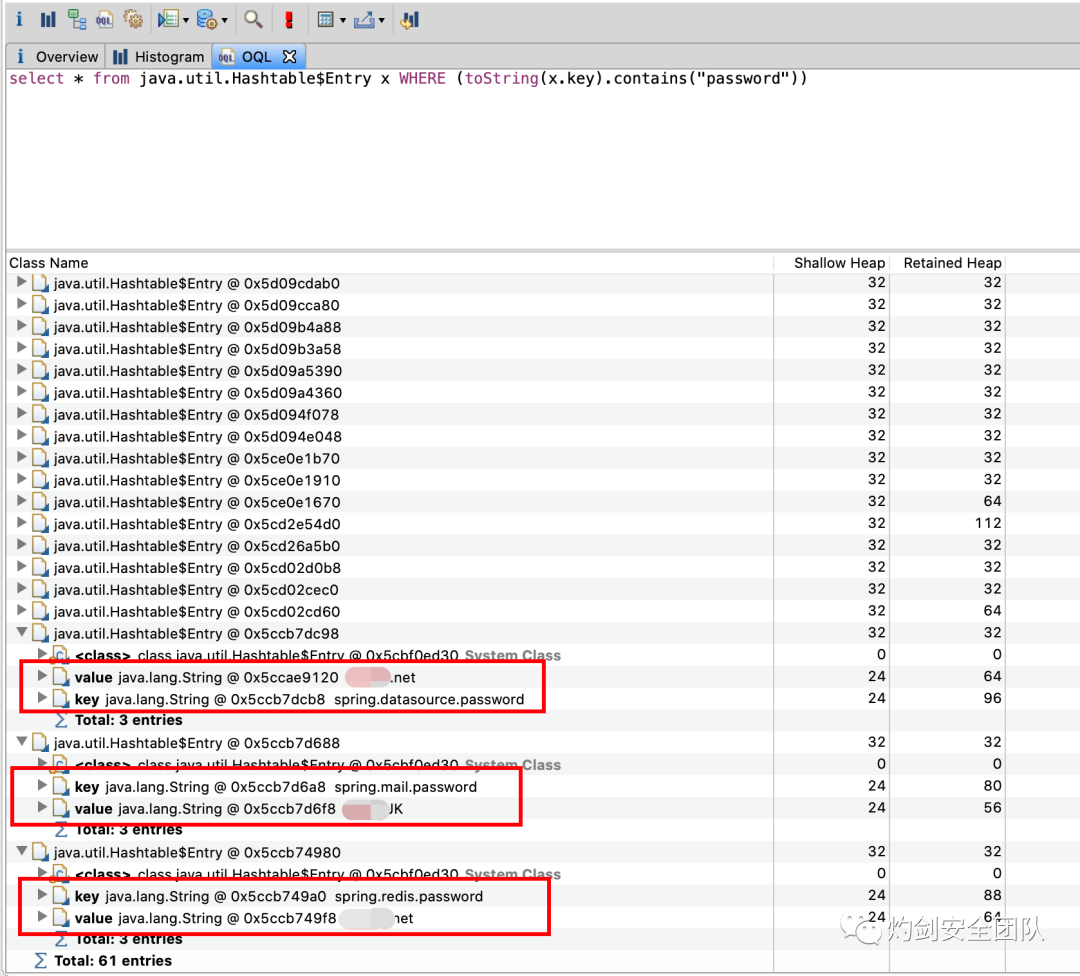Screen dimensions: 1080x976
Task: Click Compare to another heap dump icon
Action: point(409,19)
